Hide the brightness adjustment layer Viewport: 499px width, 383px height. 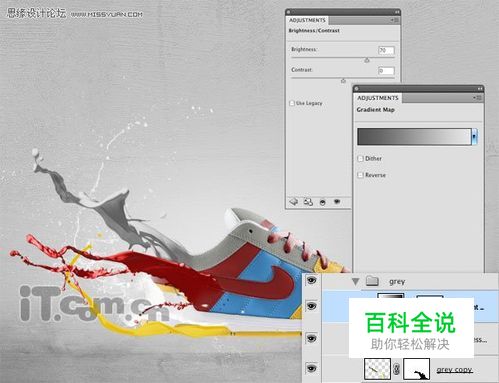(x=311, y=338)
